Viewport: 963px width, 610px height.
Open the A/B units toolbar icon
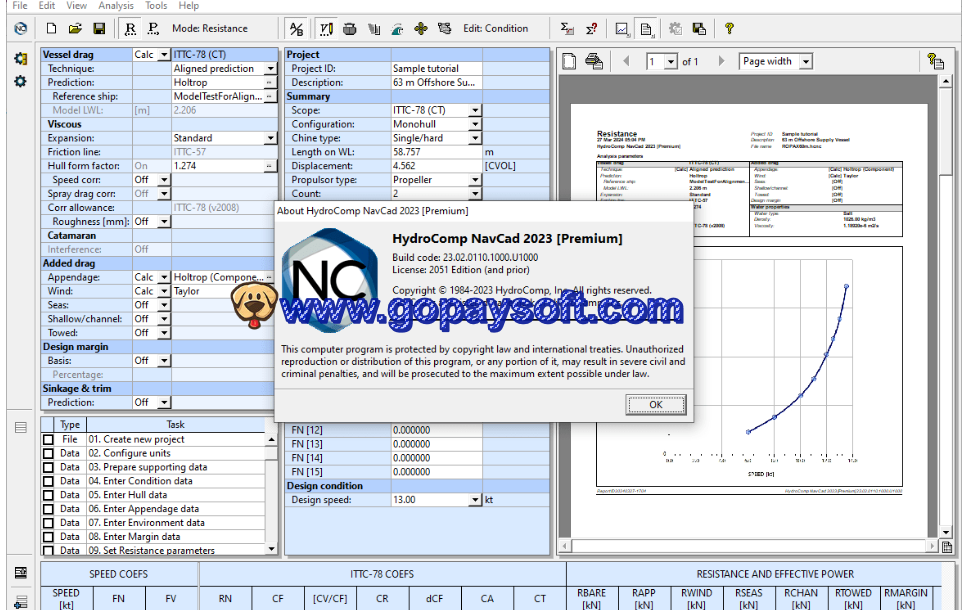(x=297, y=28)
